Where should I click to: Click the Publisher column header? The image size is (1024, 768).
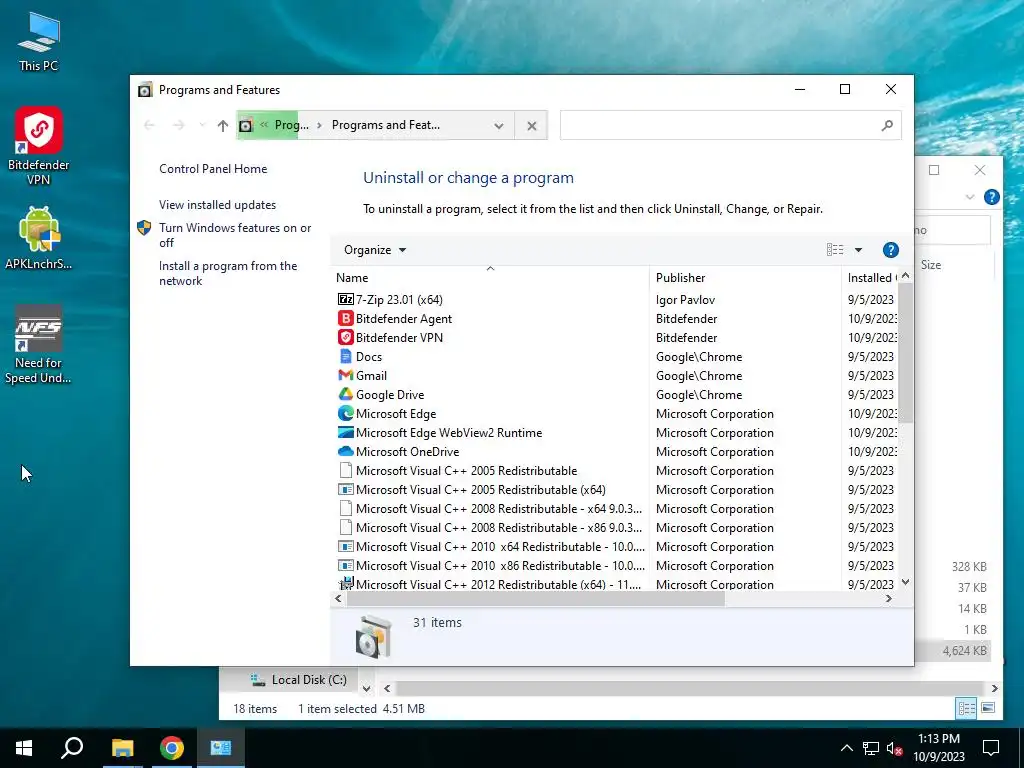point(745,278)
